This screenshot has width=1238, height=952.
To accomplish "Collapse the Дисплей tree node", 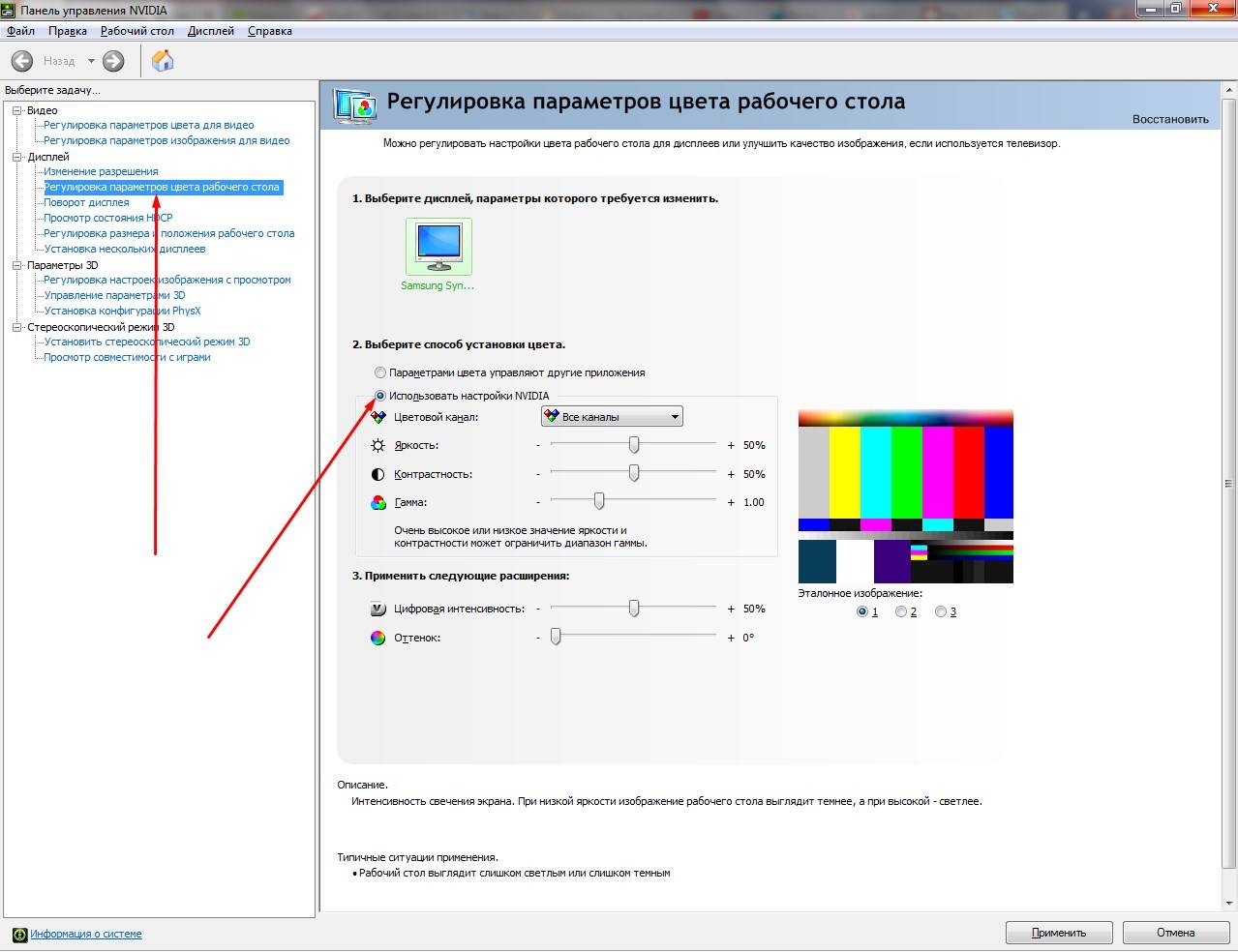I will pyautogui.click(x=17, y=157).
